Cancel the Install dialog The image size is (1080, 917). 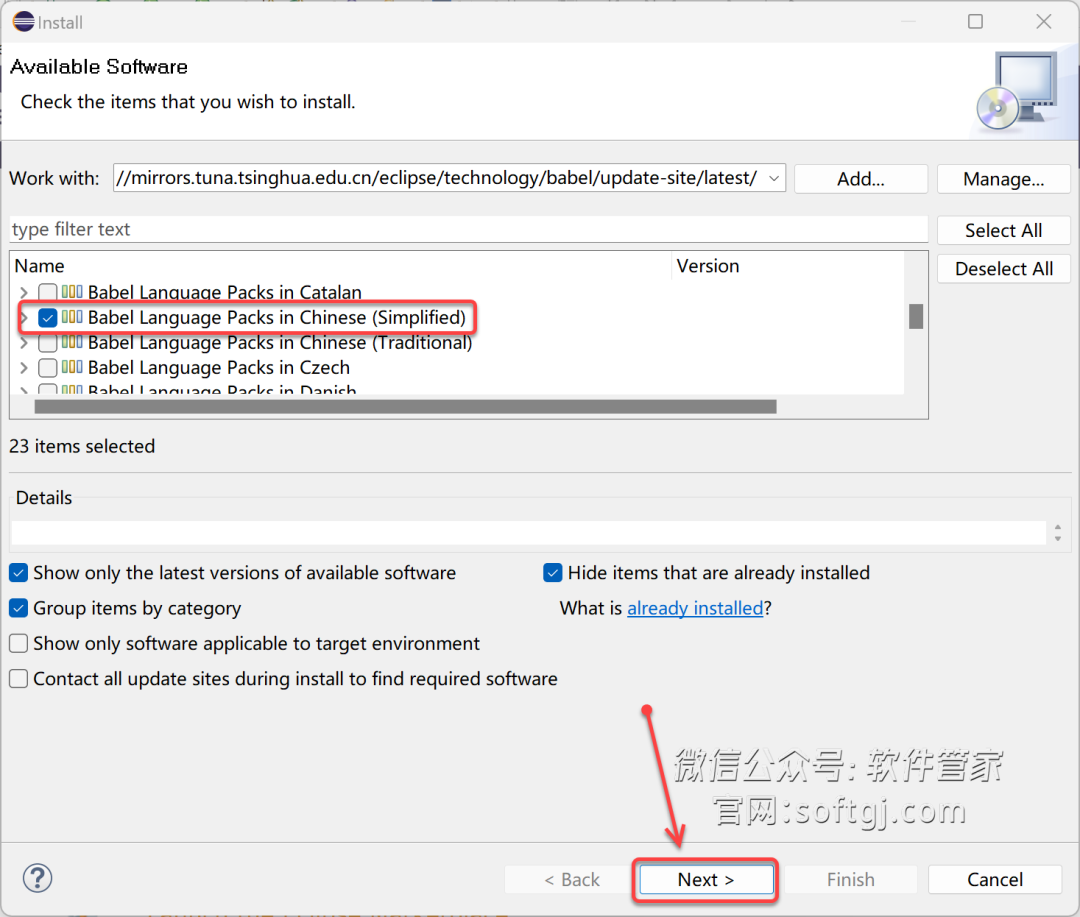995,880
